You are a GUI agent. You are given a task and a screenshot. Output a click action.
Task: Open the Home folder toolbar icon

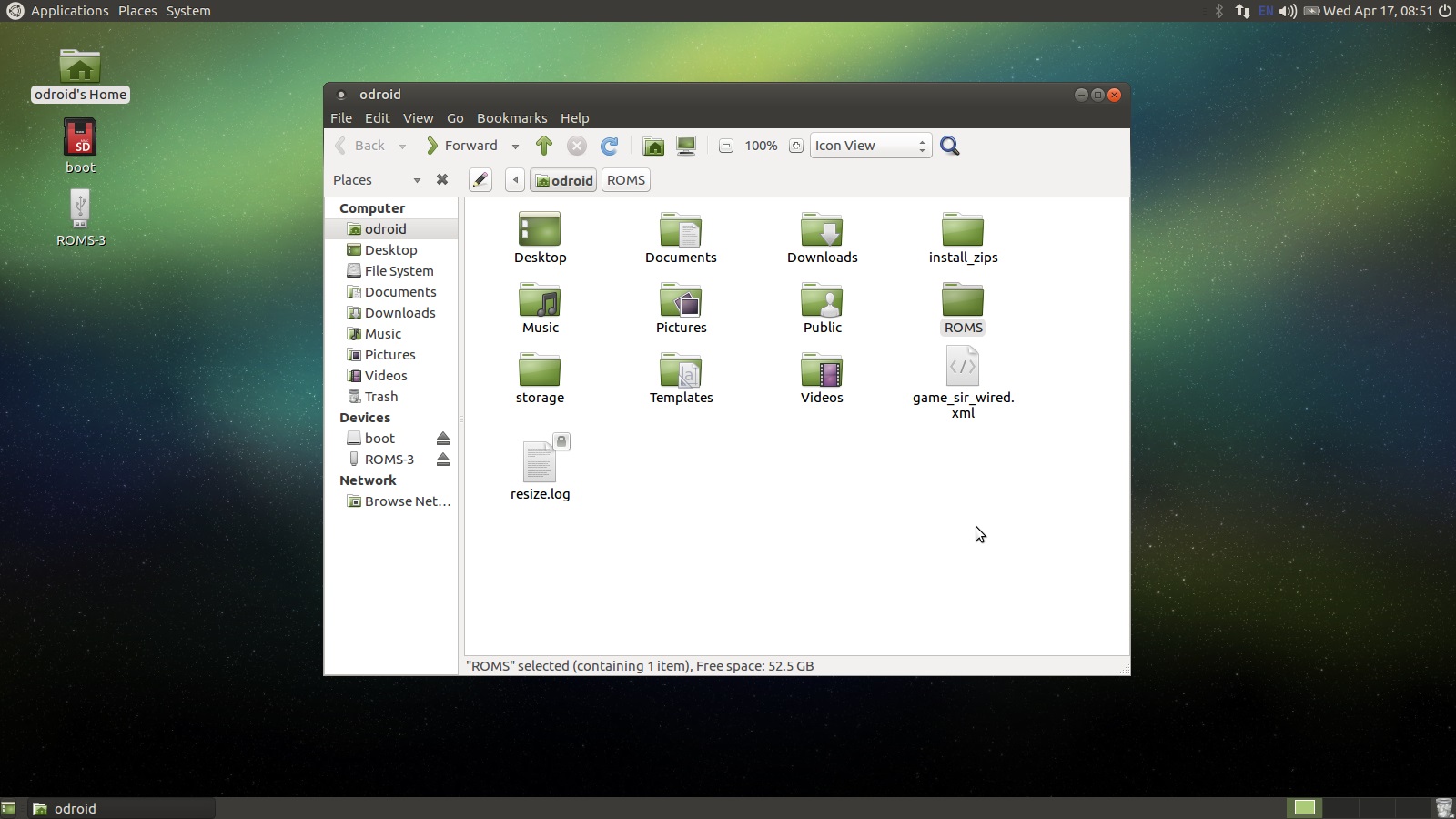point(653,146)
